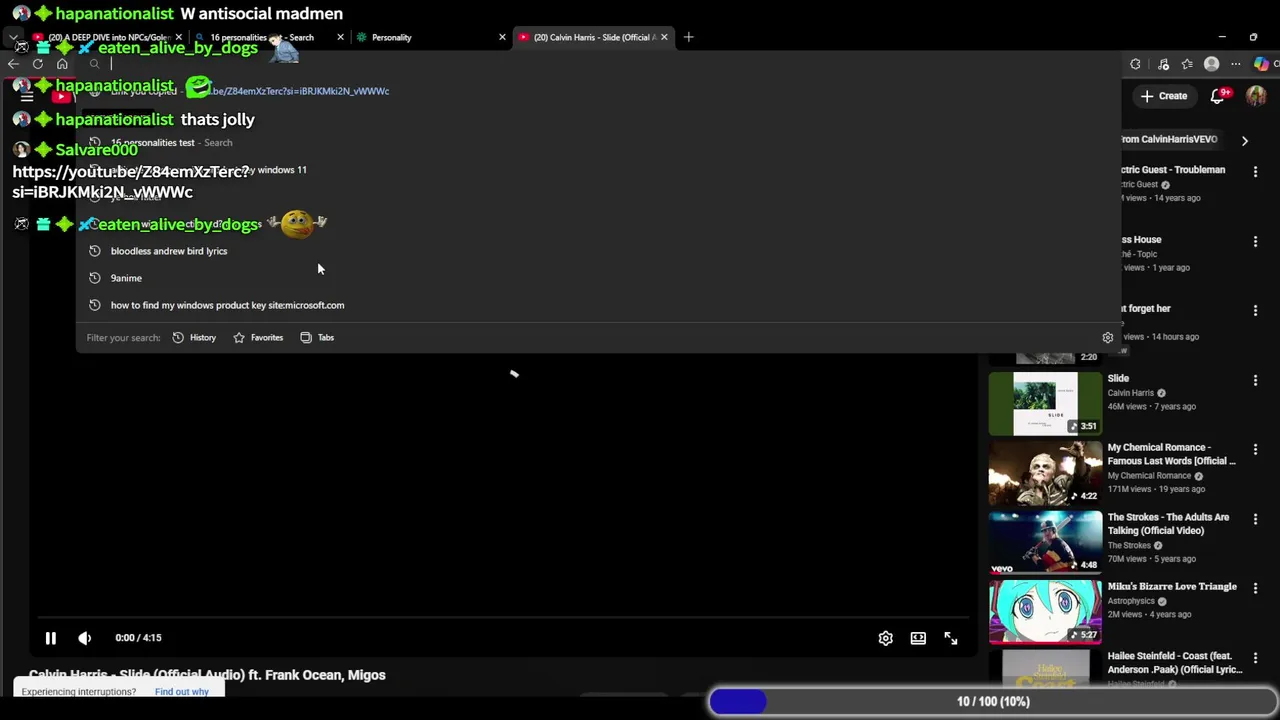This screenshot has width=1280, height=720.
Task: Open options for the 'forget her' video
Action: pos(1255,311)
